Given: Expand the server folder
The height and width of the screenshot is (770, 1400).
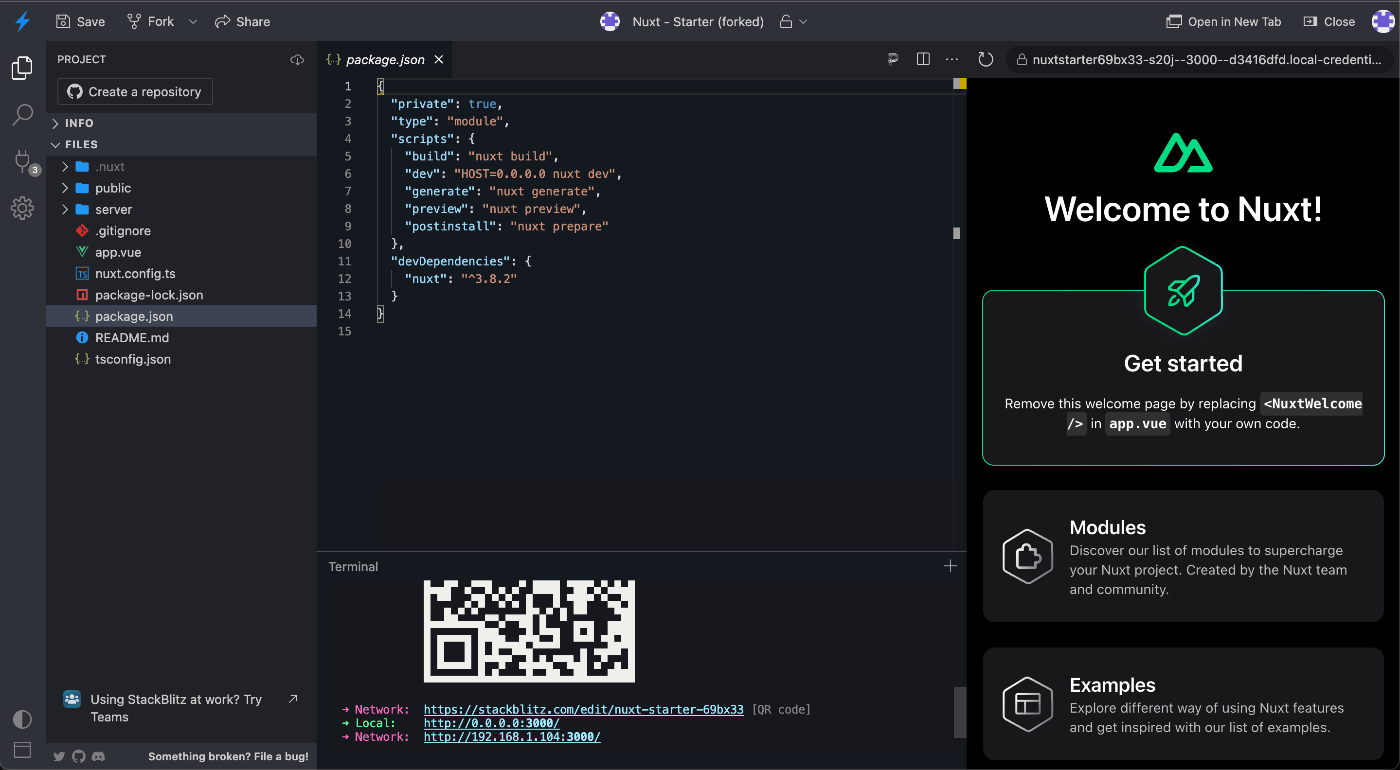Looking at the screenshot, I should click(x=181, y=210).
